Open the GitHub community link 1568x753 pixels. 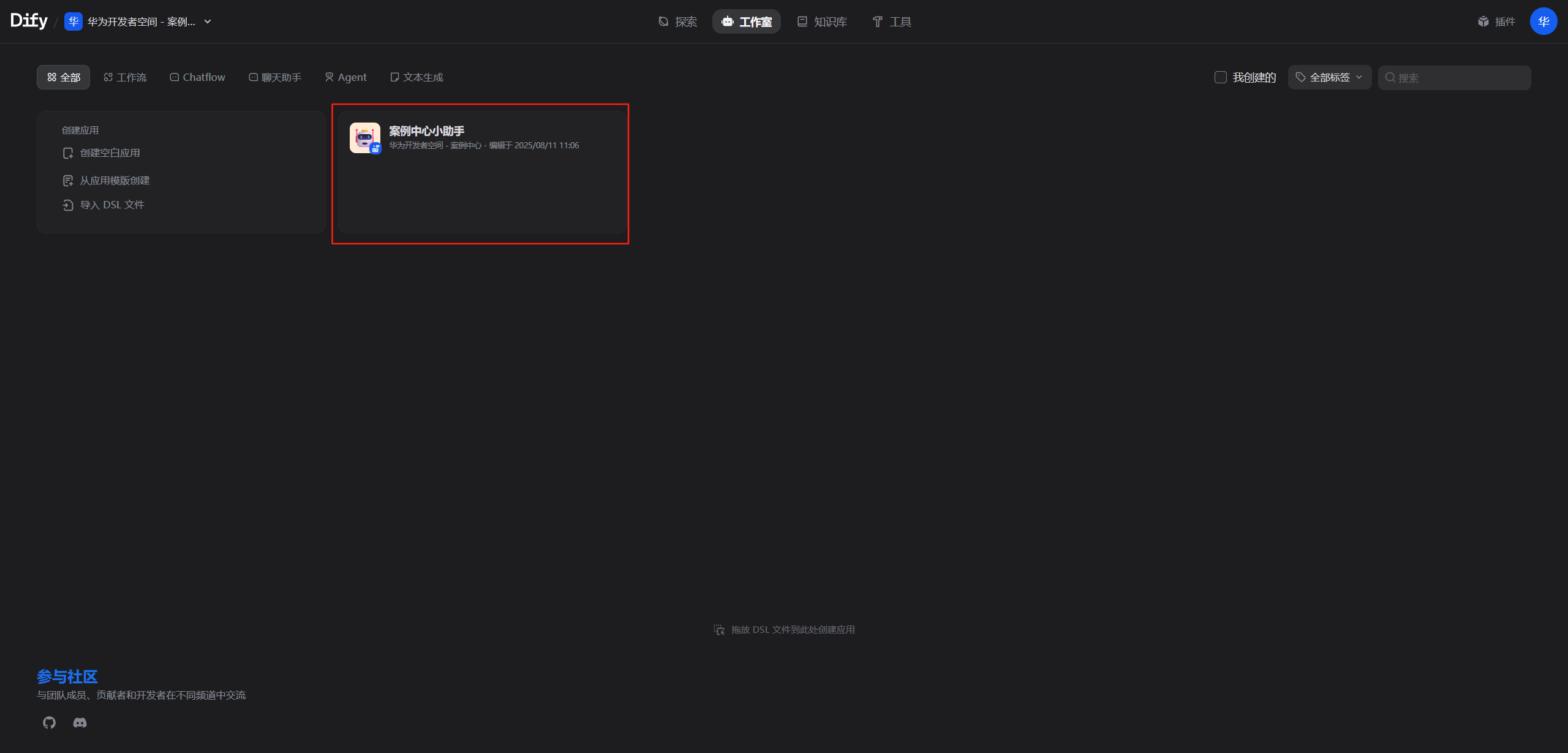tap(49, 722)
